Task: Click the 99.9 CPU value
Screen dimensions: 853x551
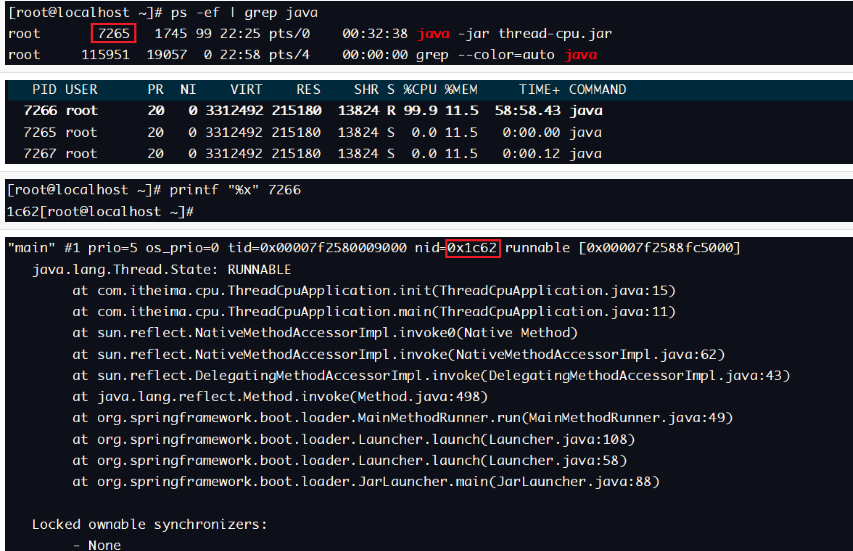Action: (421, 111)
